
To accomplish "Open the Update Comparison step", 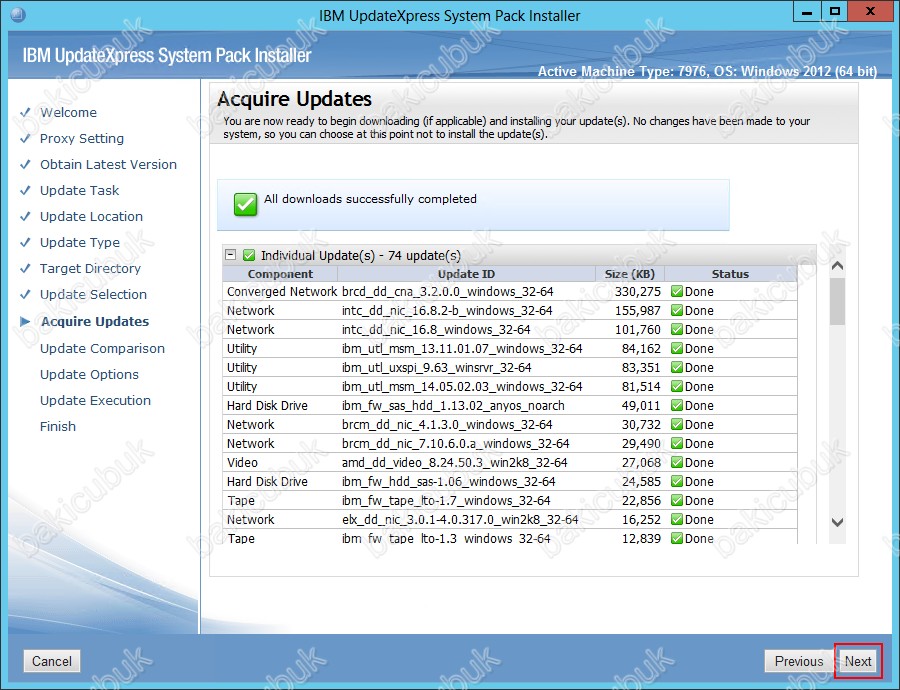I will (x=102, y=348).
